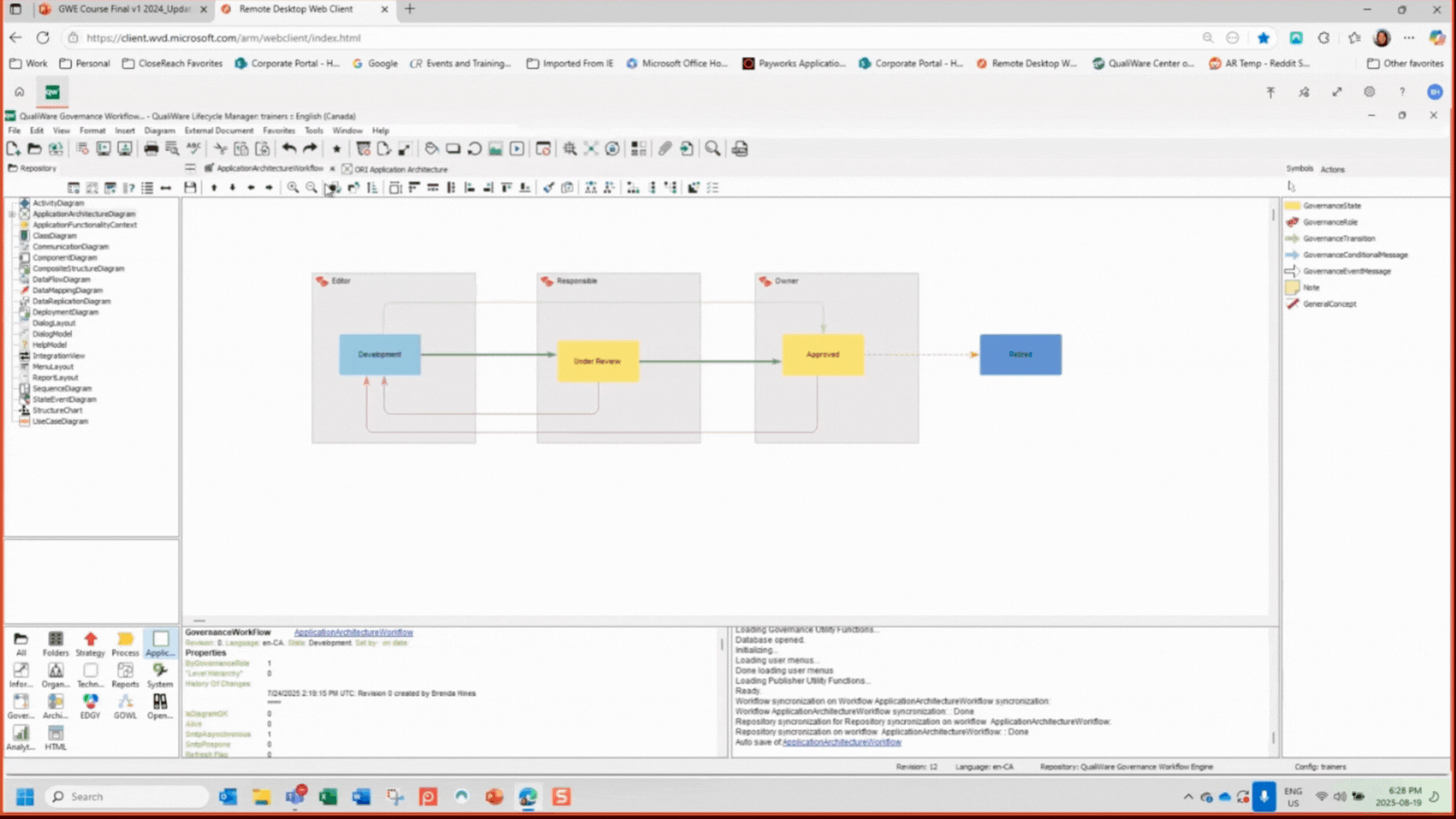Click the ApplicationArchitectureWorkflow hyperlink in properties panel

[x=353, y=632]
